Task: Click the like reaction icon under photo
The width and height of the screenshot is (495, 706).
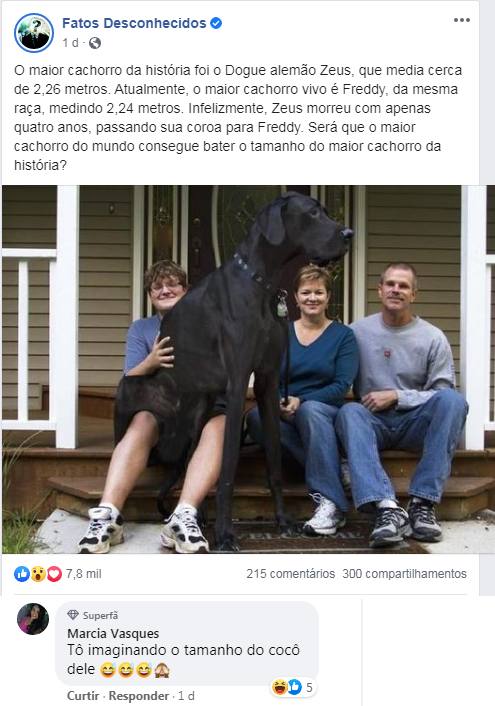Action: coord(22,574)
